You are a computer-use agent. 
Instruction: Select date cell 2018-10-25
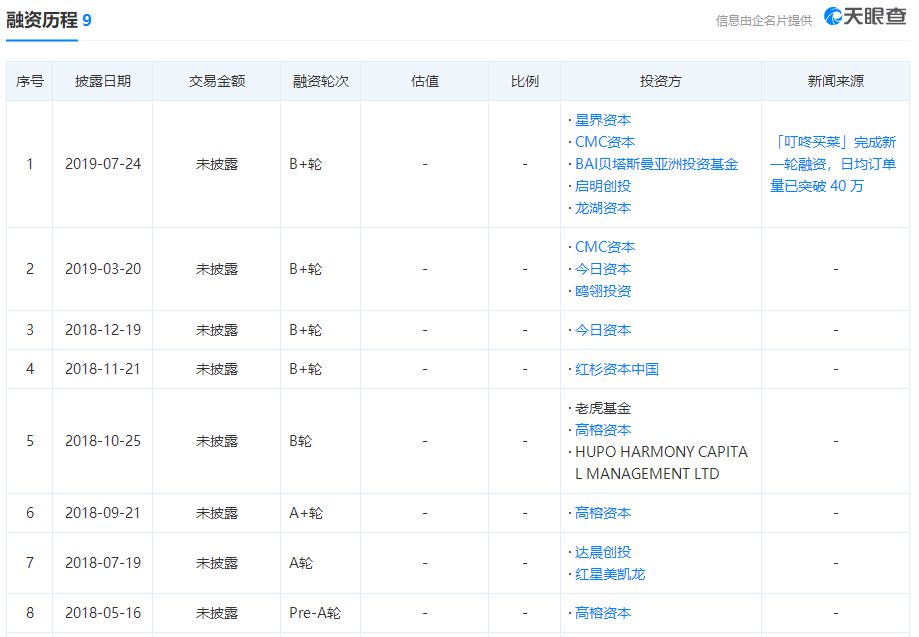point(103,441)
